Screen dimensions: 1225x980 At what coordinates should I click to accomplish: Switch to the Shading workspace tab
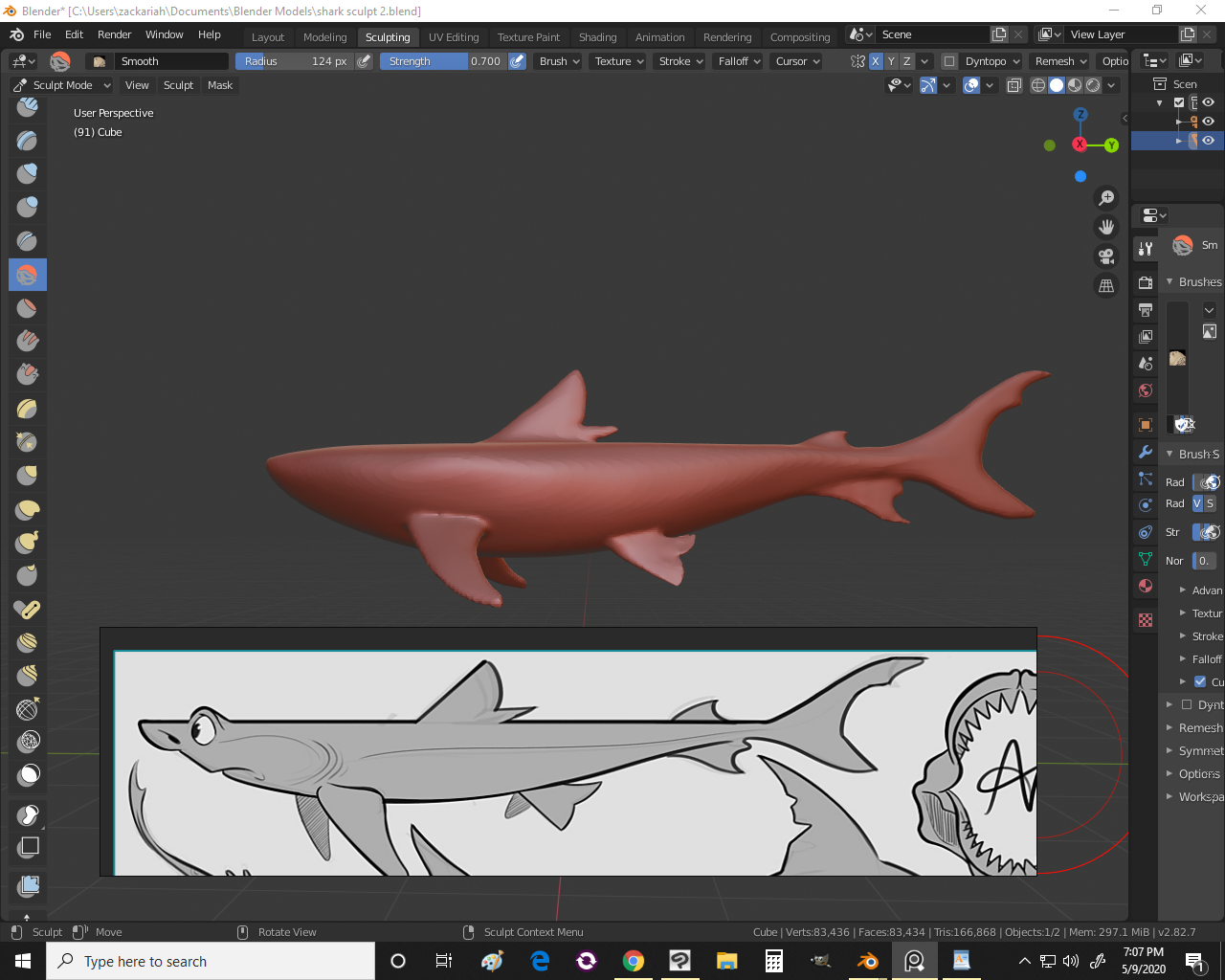click(x=597, y=37)
